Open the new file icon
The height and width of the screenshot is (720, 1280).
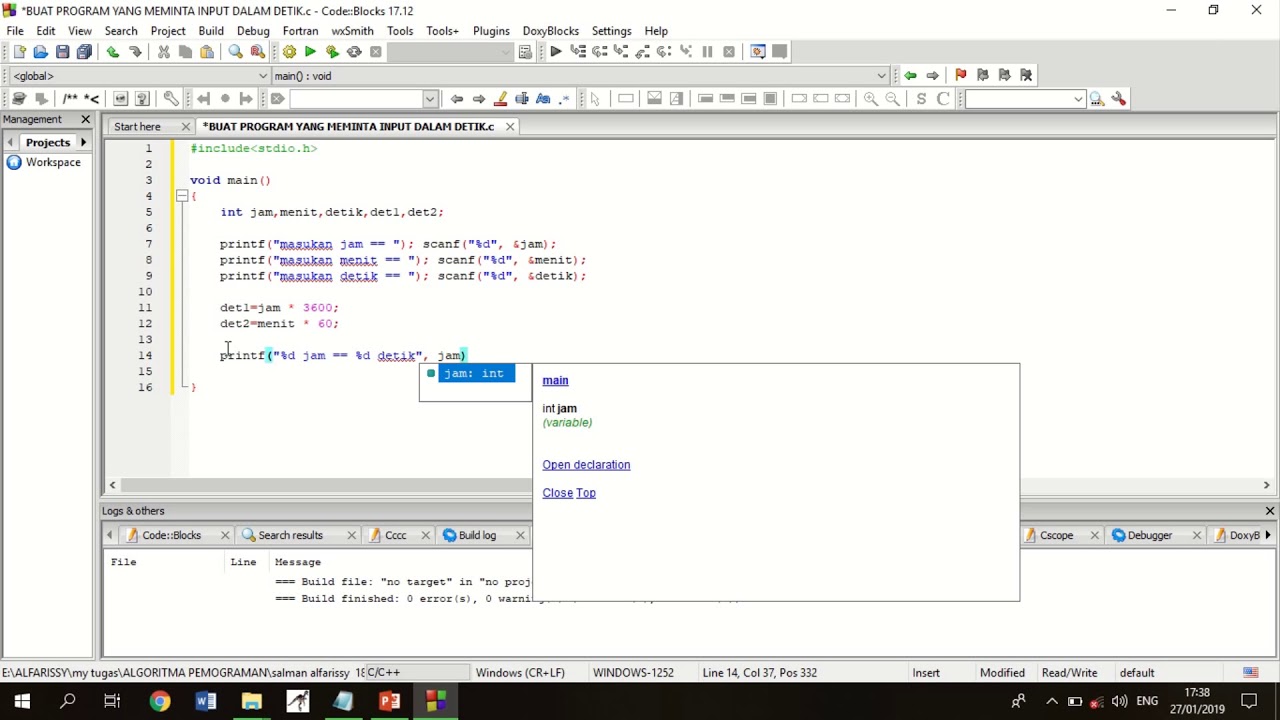coord(18,52)
